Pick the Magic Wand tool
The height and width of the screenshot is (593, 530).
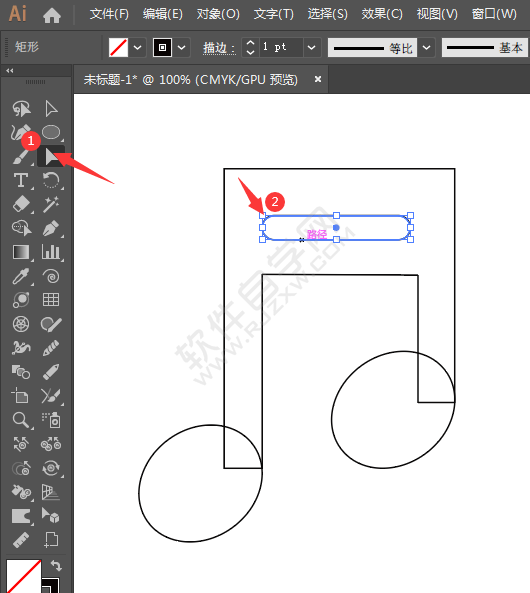51,204
